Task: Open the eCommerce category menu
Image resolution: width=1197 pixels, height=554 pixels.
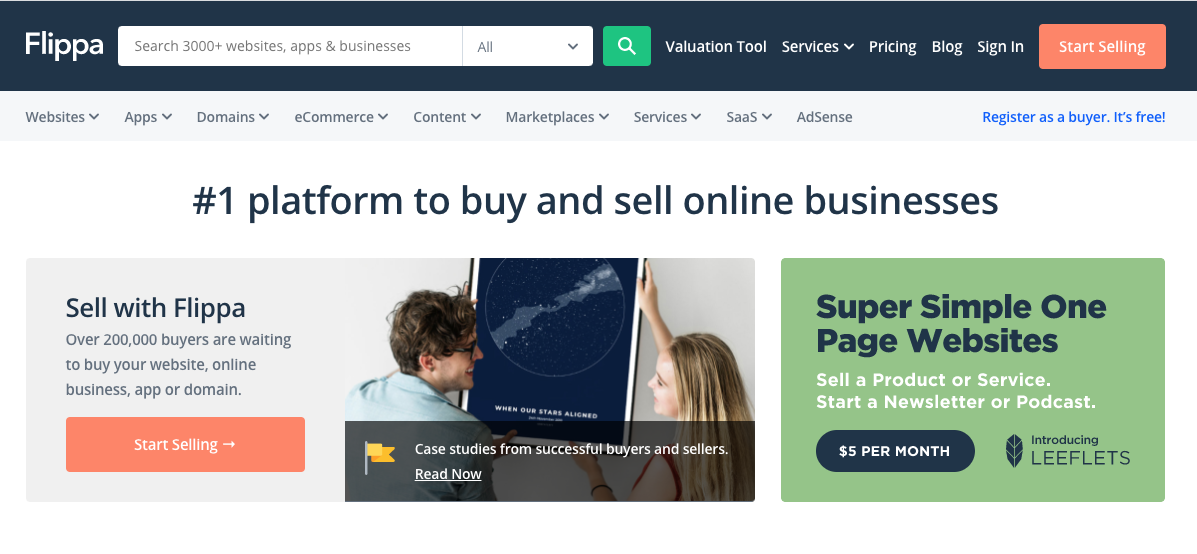Action: coord(341,117)
